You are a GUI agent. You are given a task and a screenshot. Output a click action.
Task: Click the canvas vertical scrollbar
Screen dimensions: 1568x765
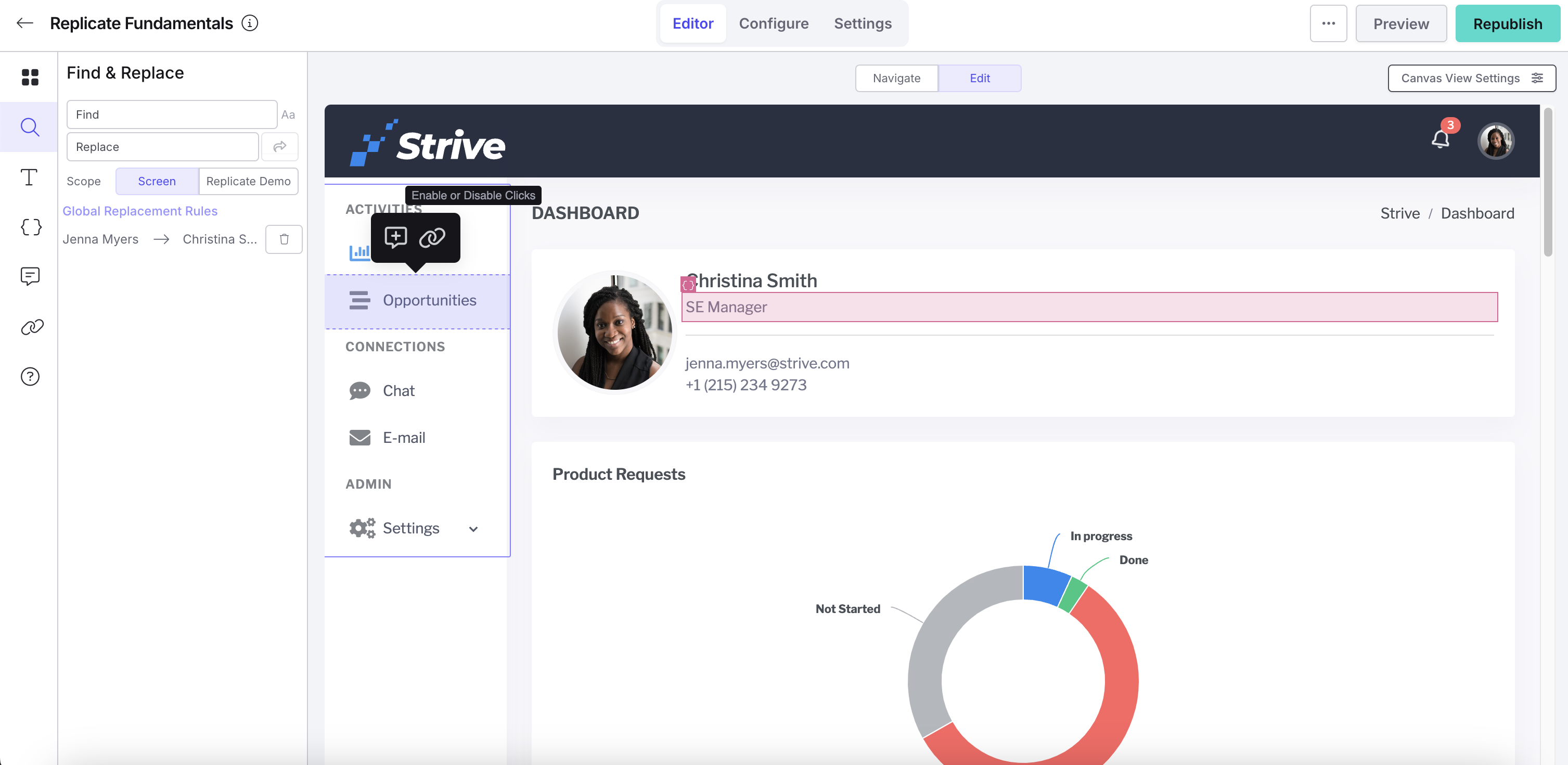[x=1549, y=182]
